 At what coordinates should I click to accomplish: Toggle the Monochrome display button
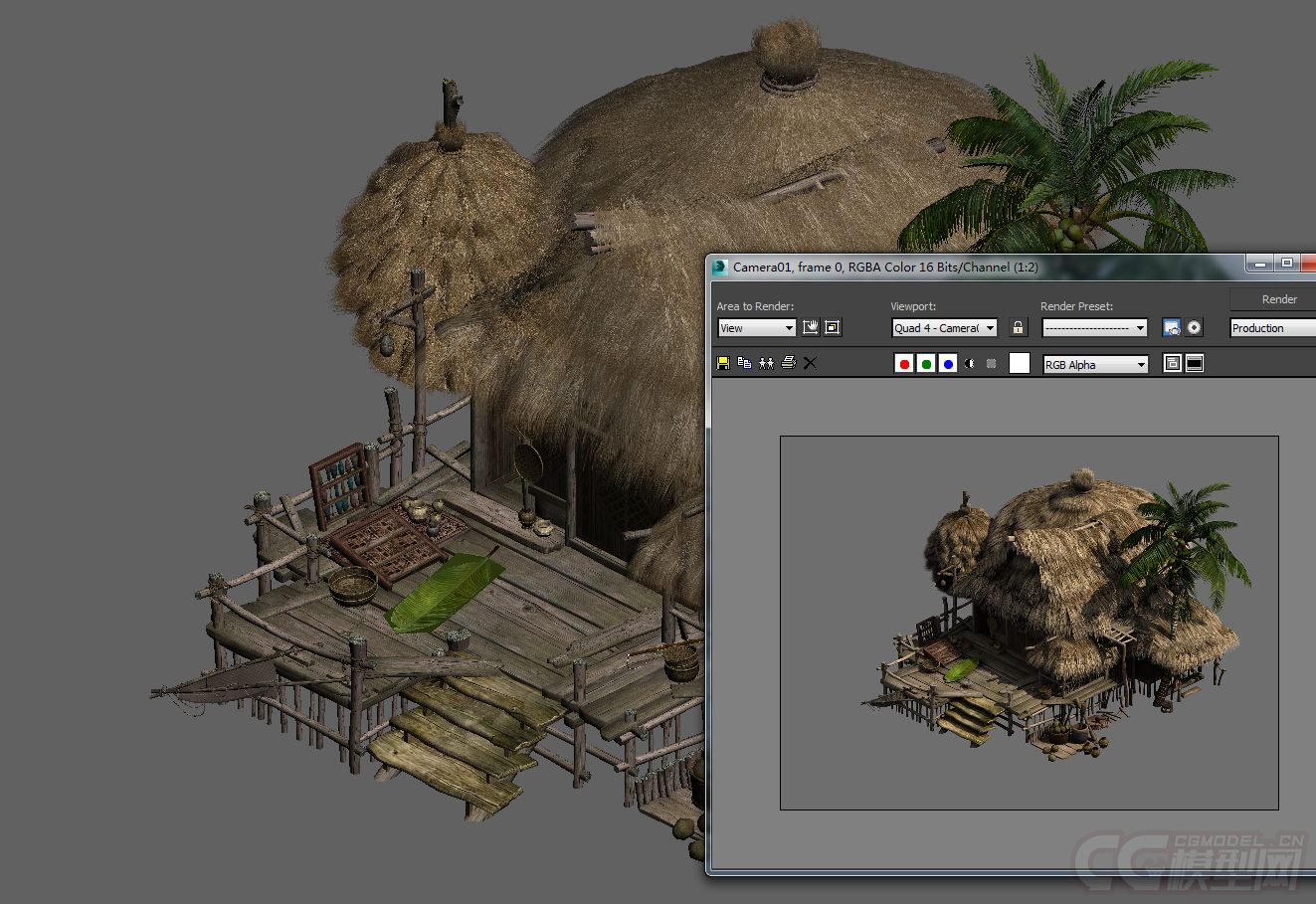pyautogui.click(x=991, y=364)
